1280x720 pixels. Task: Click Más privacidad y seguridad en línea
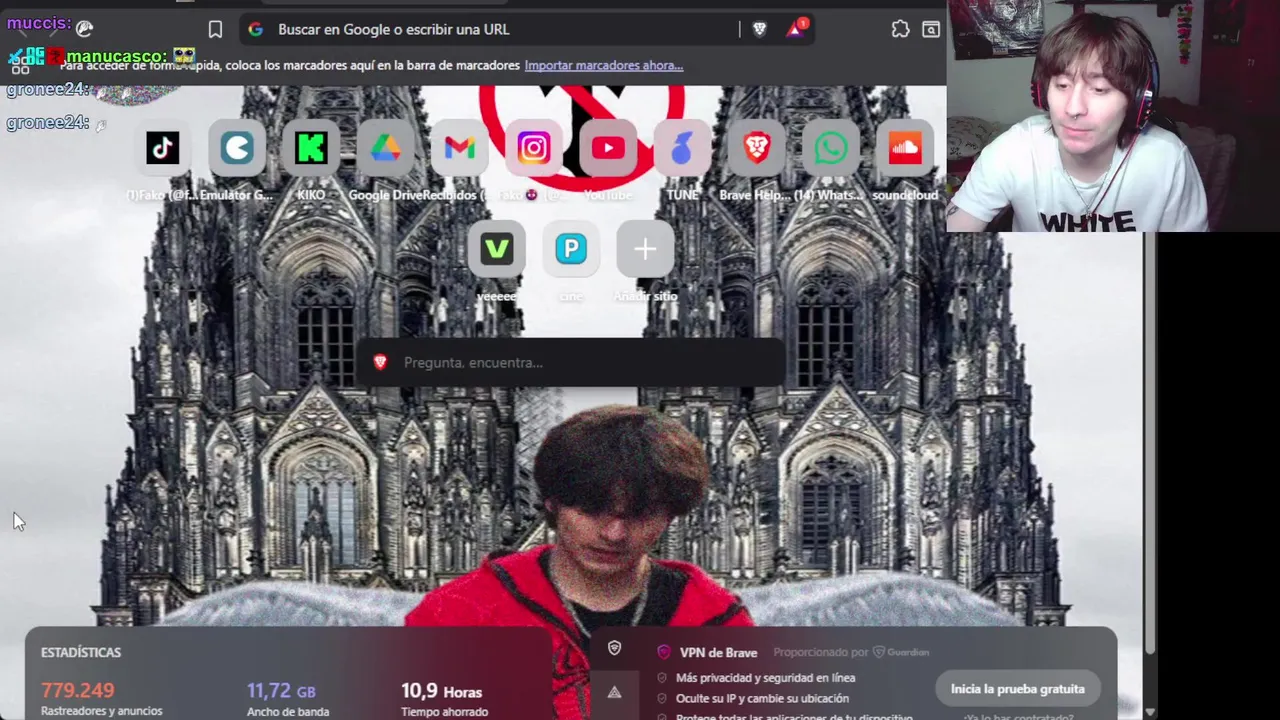765,678
